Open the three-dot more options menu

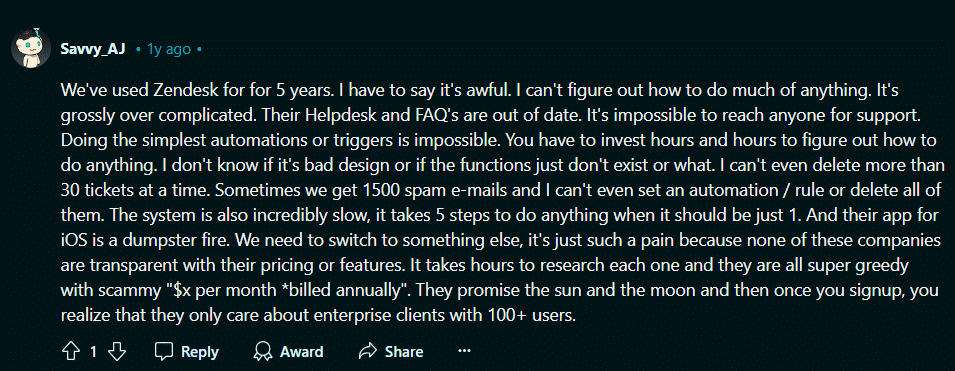[x=464, y=351]
